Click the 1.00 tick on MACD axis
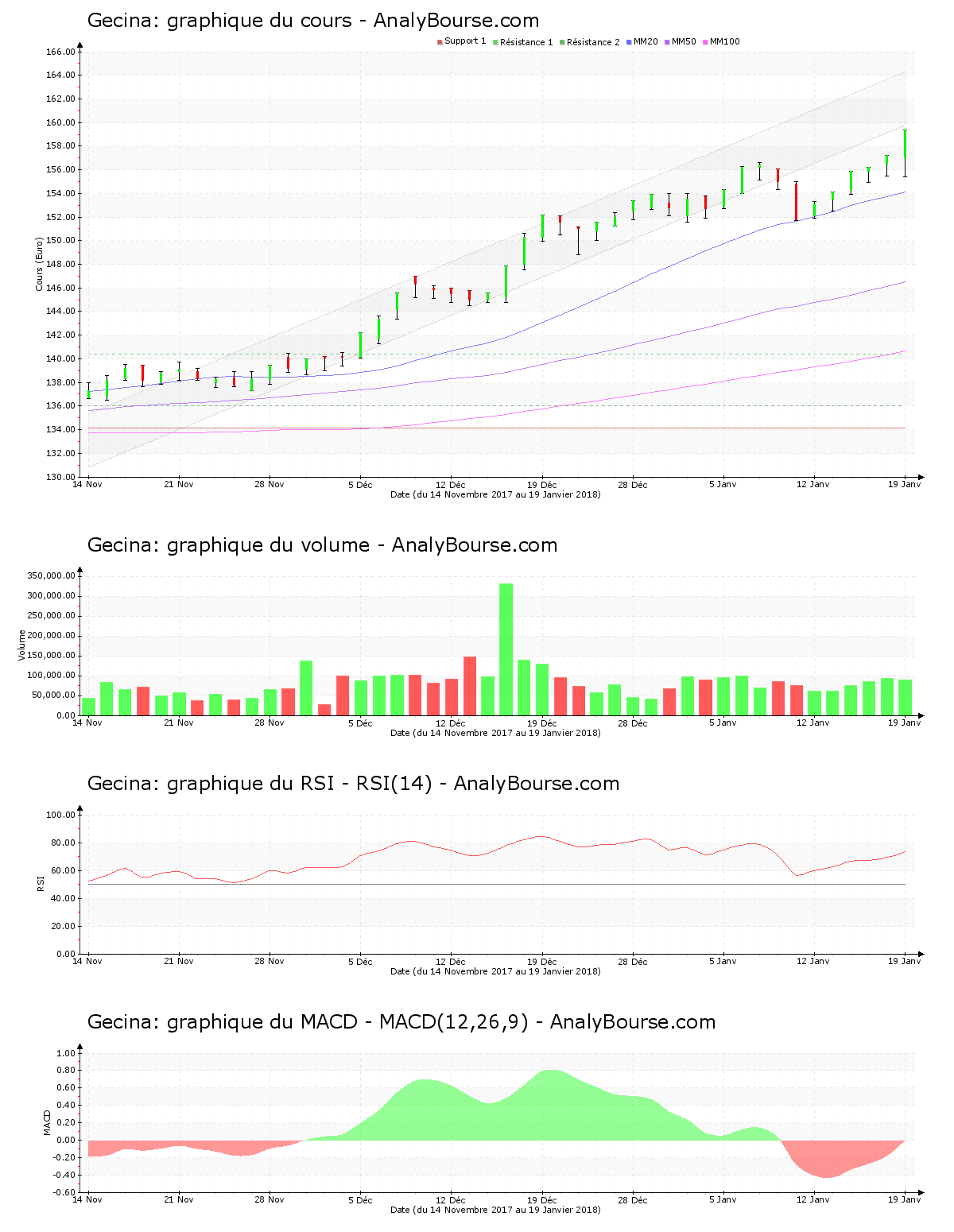954x1232 pixels. [x=65, y=1053]
